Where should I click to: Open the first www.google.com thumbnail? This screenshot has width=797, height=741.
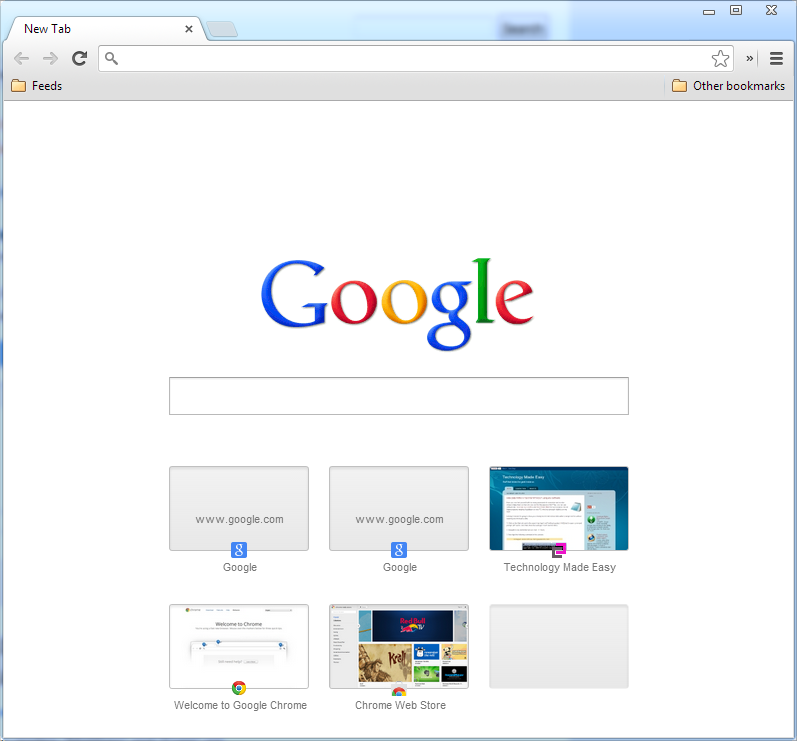click(x=239, y=508)
